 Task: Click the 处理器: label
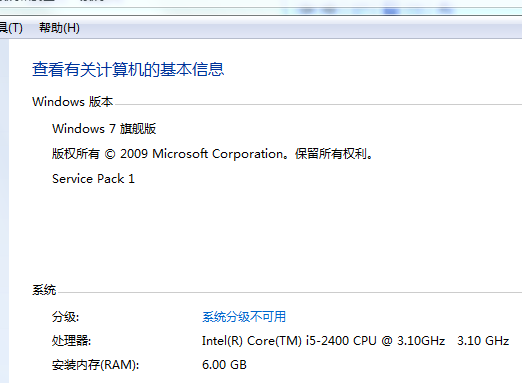71,341
